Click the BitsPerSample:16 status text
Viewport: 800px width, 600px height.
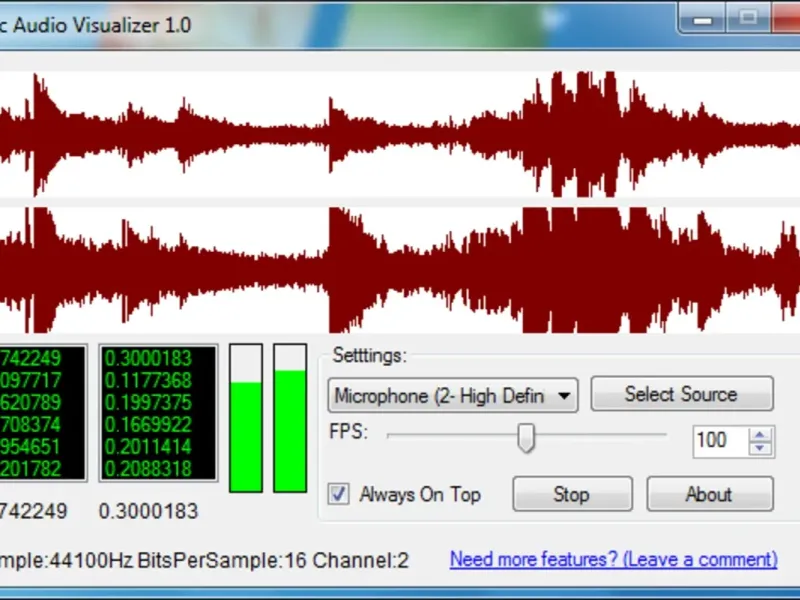[222, 560]
